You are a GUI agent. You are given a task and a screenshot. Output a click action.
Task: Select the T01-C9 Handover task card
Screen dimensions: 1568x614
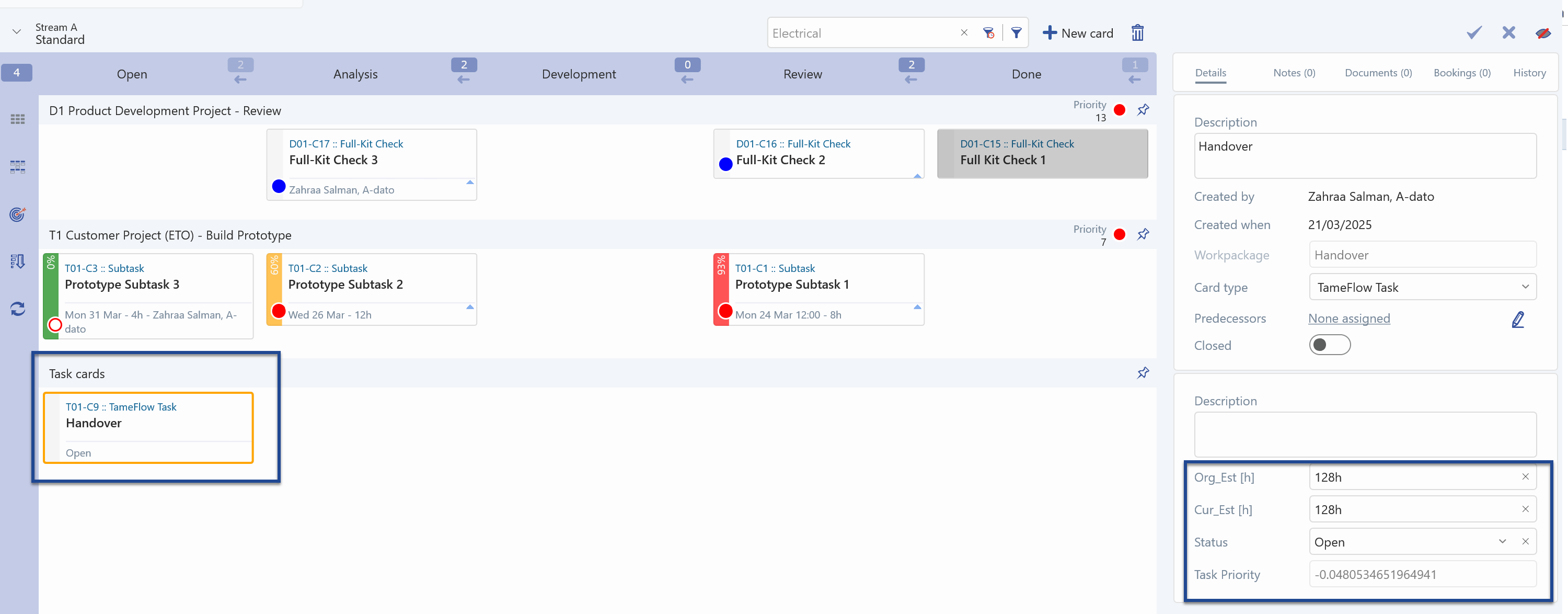click(x=148, y=428)
